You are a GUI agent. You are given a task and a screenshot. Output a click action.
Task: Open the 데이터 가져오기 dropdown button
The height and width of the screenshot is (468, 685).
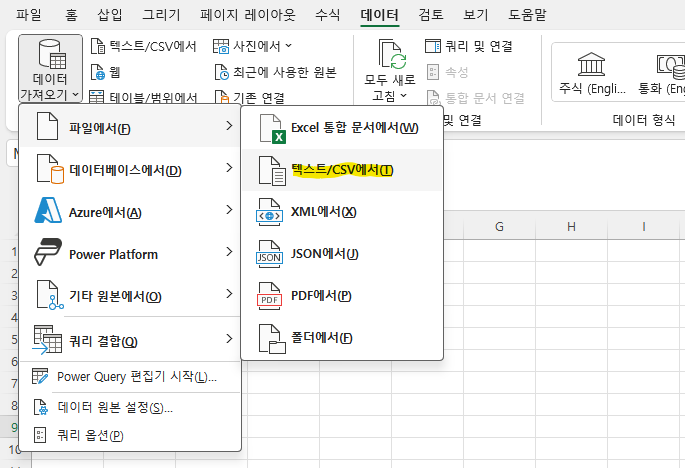pyautogui.click(x=50, y=69)
